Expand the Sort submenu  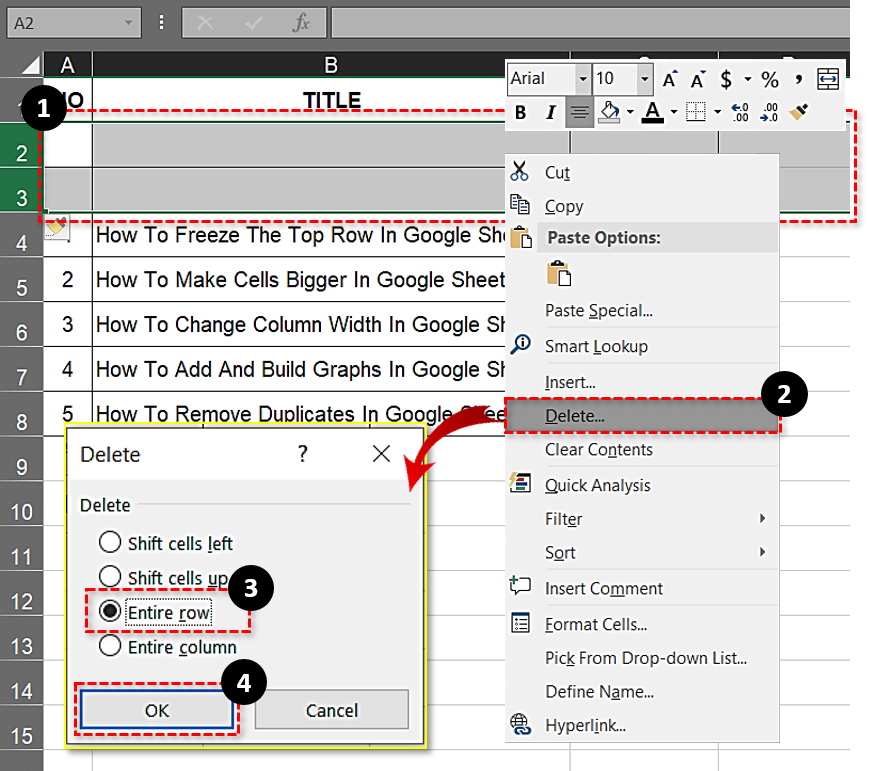click(763, 552)
